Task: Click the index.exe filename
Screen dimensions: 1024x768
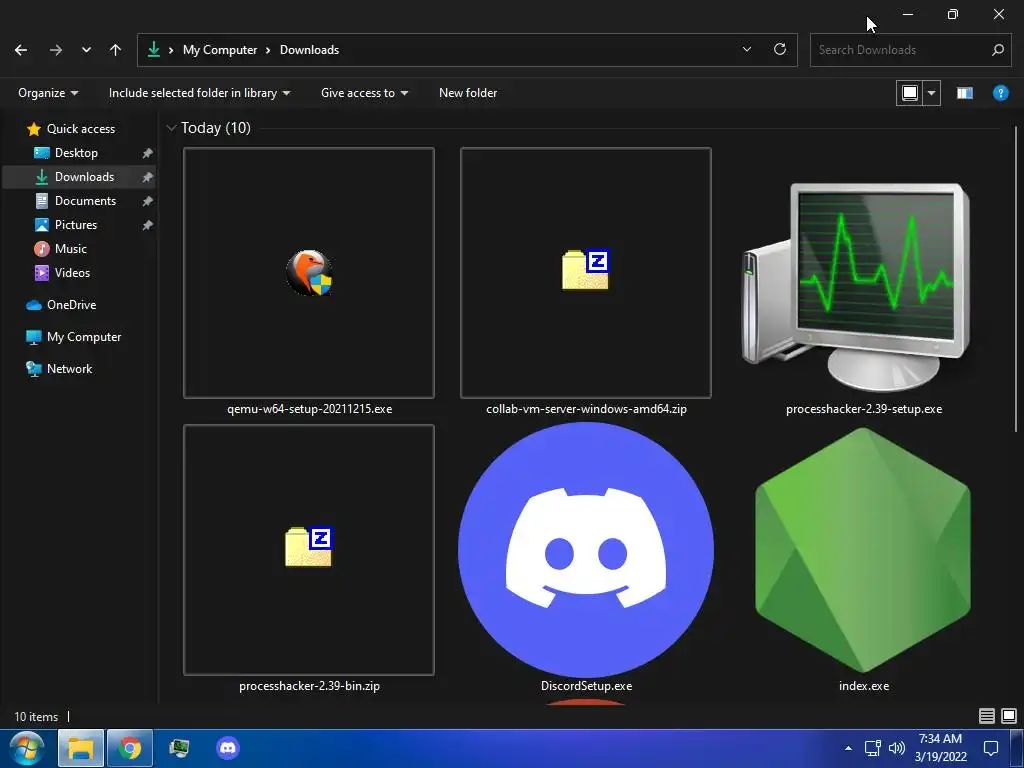Action: coord(864,686)
